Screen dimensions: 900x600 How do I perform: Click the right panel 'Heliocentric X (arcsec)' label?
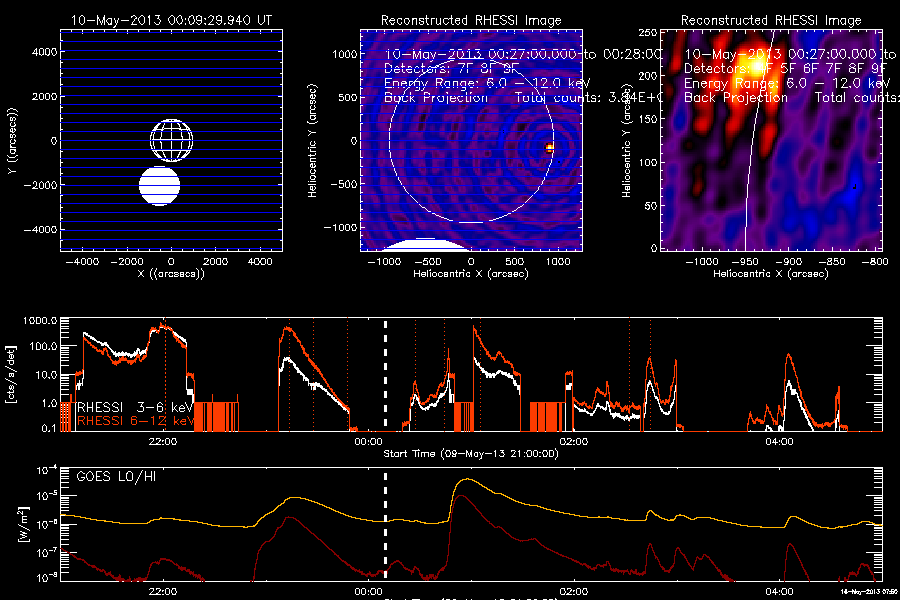pyautogui.click(x=771, y=274)
